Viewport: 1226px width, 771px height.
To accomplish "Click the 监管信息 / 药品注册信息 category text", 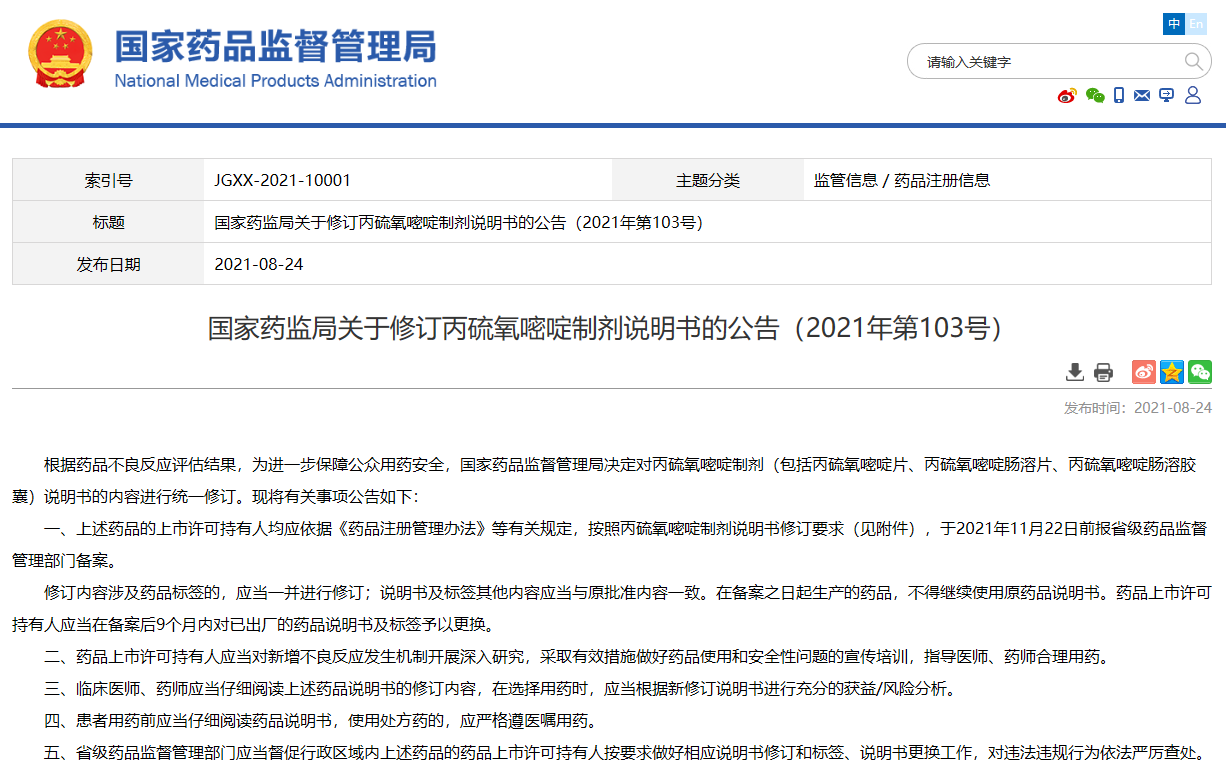I will [901, 180].
